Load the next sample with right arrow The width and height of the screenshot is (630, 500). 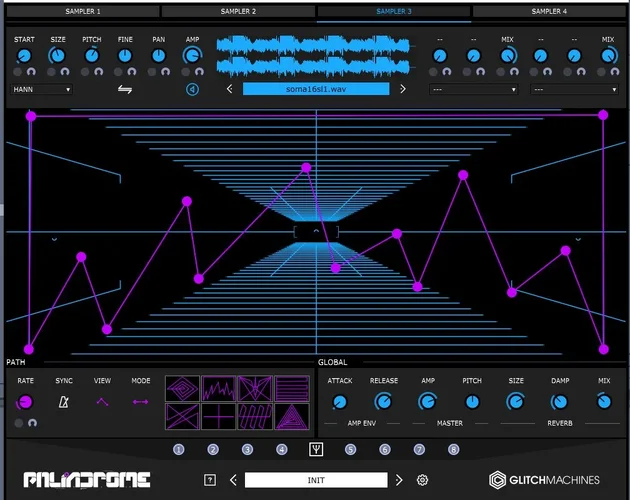[x=403, y=89]
